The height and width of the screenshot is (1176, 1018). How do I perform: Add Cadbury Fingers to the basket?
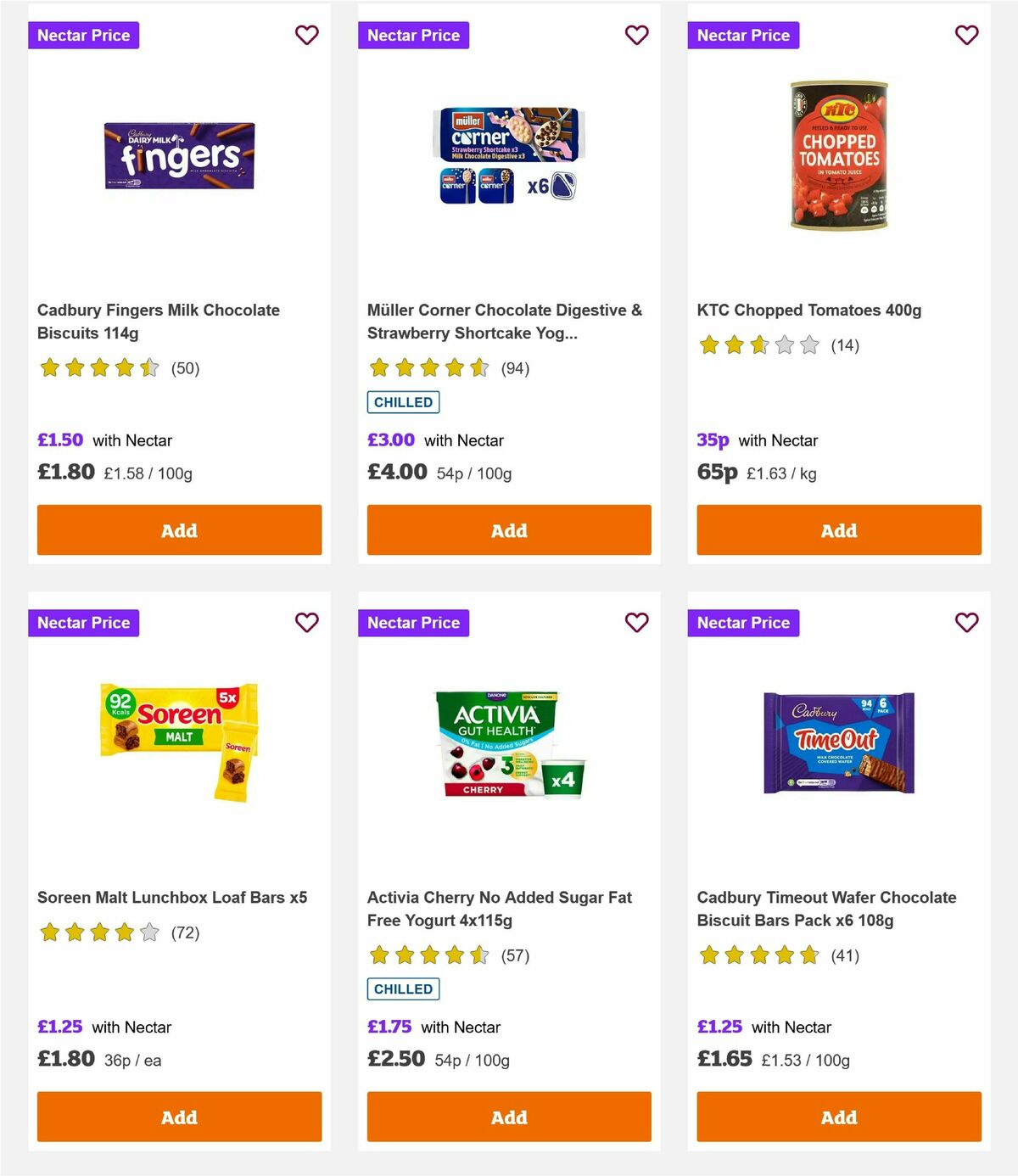[178, 529]
